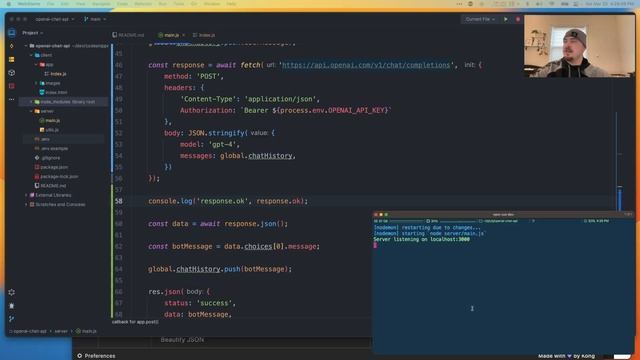The width and height of the screenshot is (640, 360).
Task: Click the main.js breadcrumb in the status bar
Action: tap(87, 331)
